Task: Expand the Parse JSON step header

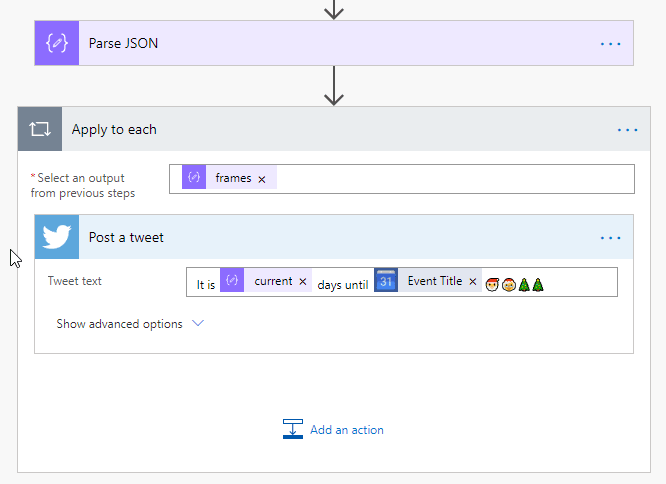Action: click(x=334, y=43)
